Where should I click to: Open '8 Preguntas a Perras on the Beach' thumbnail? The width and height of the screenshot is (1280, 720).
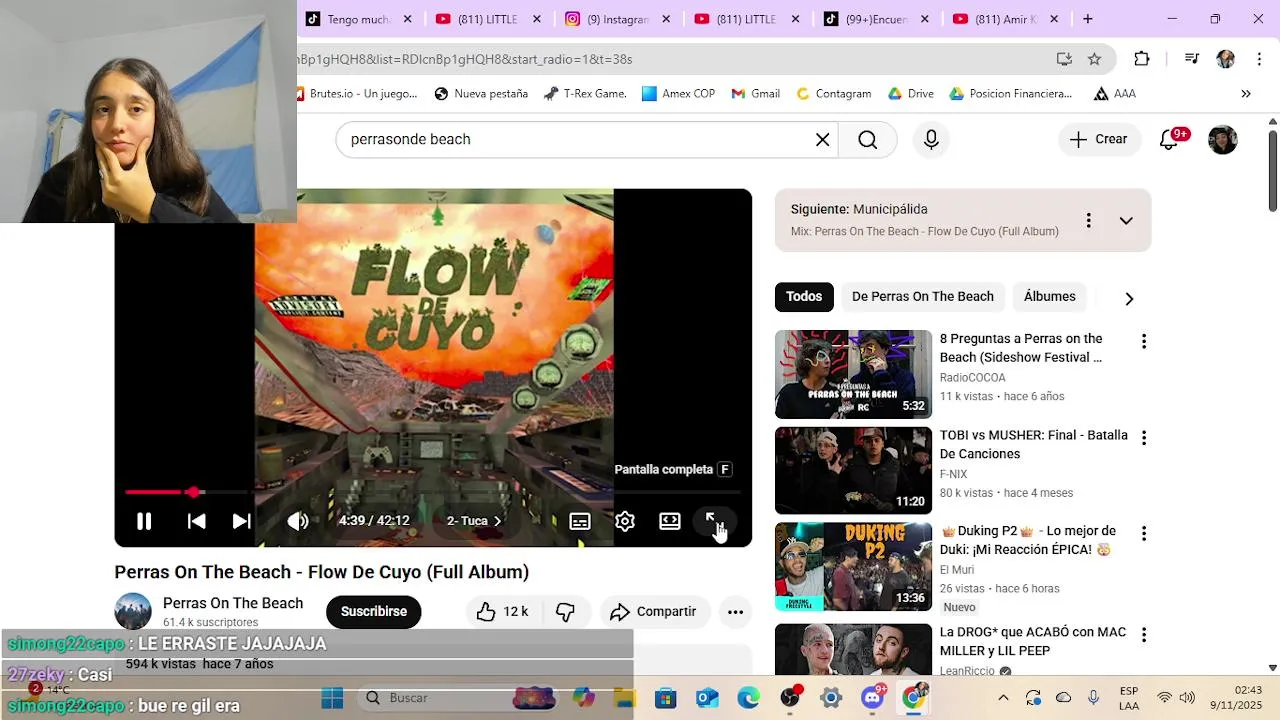(x=853, y=374)
